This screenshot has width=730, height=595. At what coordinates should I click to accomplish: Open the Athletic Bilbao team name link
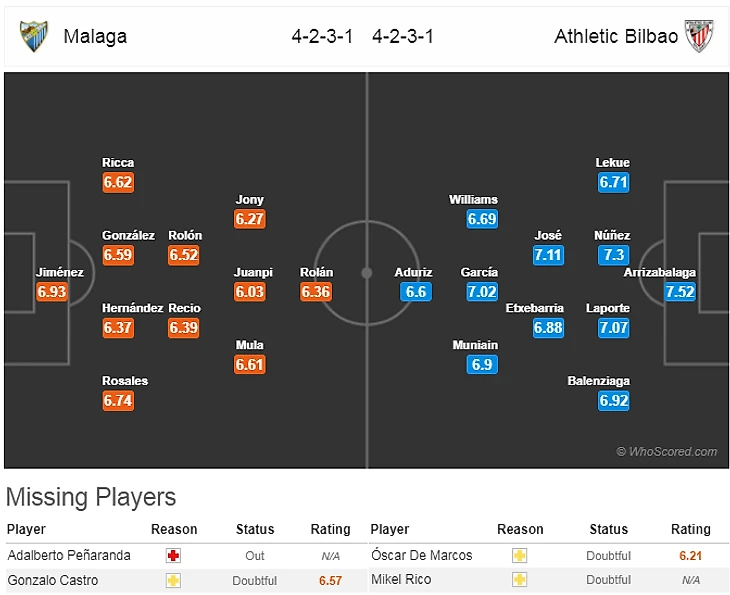coord(616,37)
